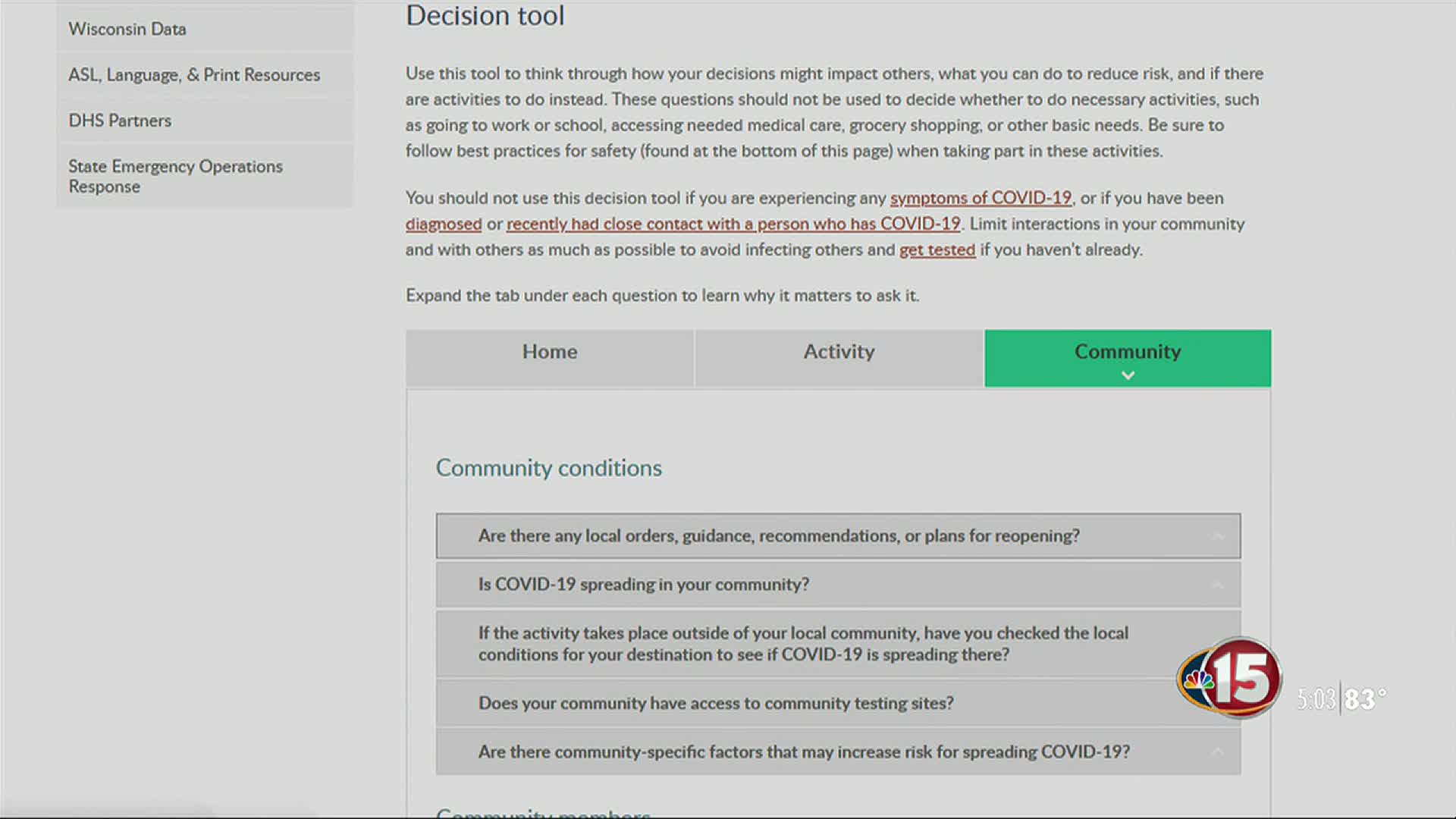Expand community-specific factors question

[x=803, y=752]
